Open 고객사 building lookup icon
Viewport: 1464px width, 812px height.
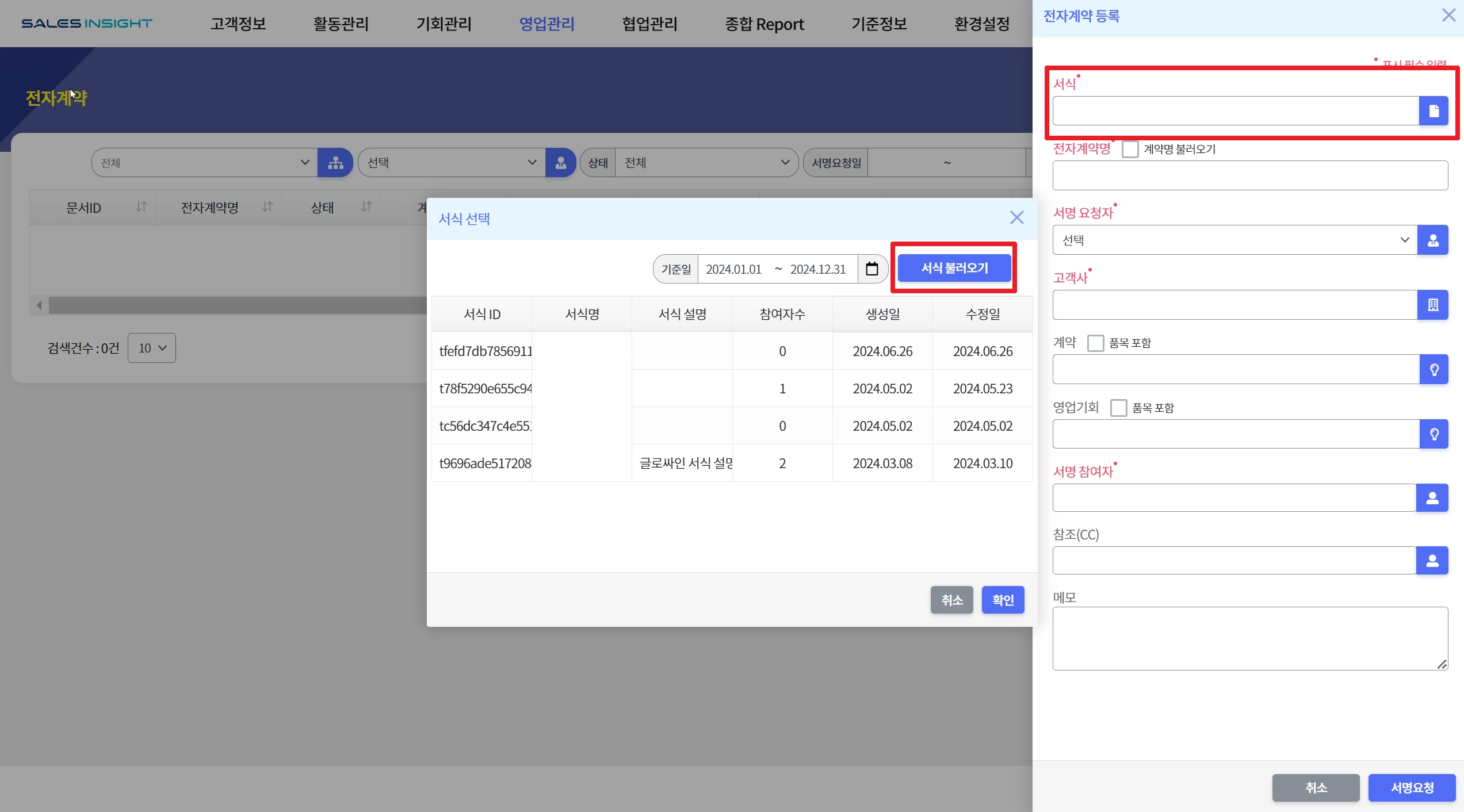click(1433, 305)
